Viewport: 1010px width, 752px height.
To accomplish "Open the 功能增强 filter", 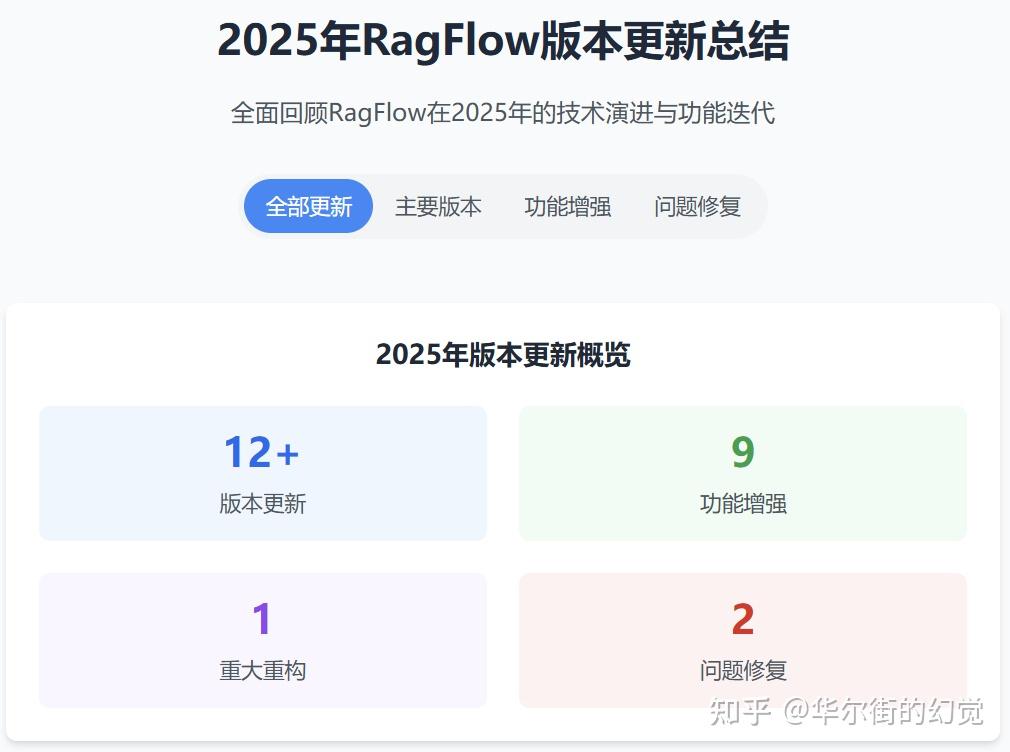I will [568, 206].
